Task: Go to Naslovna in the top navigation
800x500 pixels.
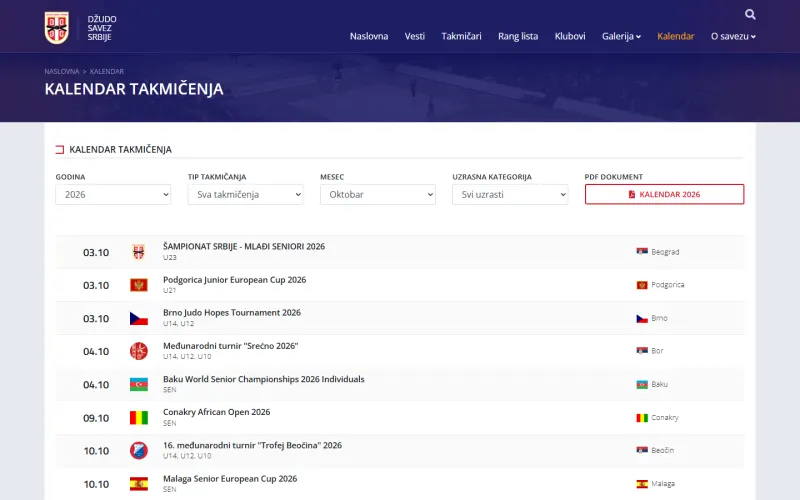Action: tap(369, 36)
